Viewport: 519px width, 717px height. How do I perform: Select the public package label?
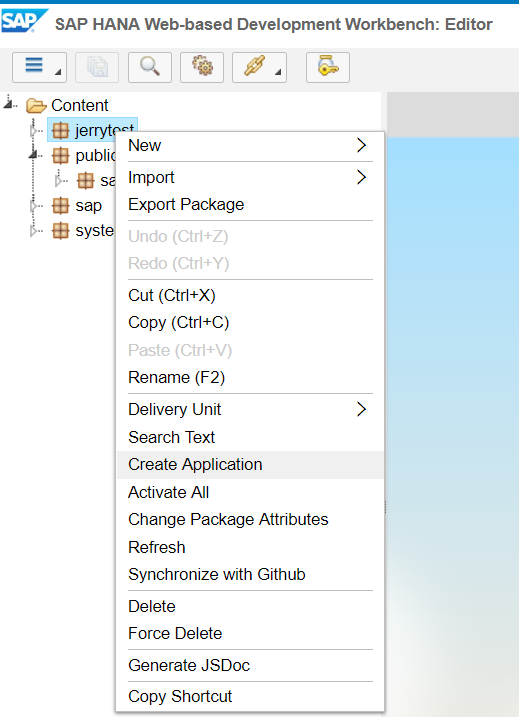tap(95, 155)
